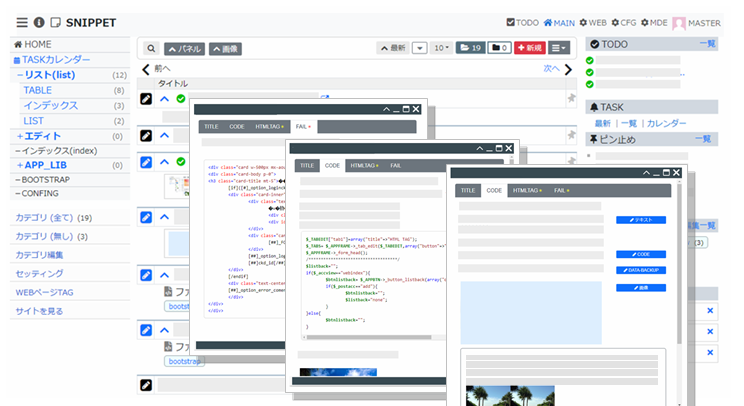Viewport: 744px width, 406px height.
Task: Click the red 新規 new button
Action: pos(530,48)
